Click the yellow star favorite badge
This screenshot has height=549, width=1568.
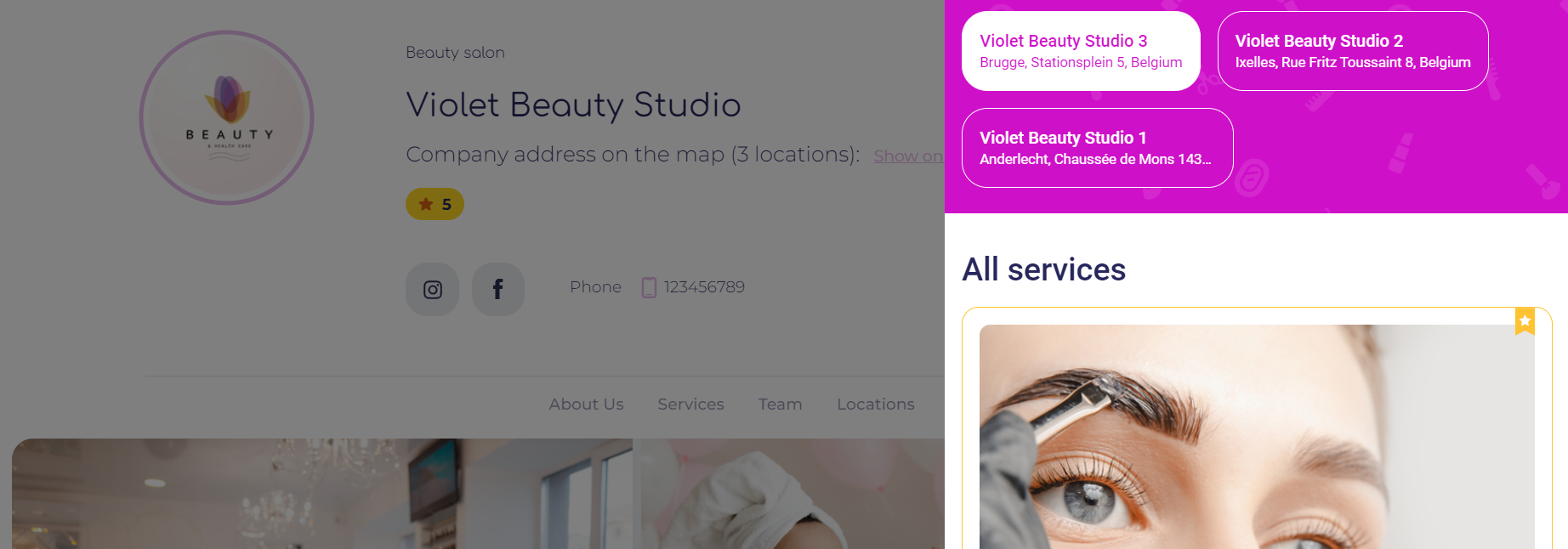pyautogui.click(x=1525, y=321)
